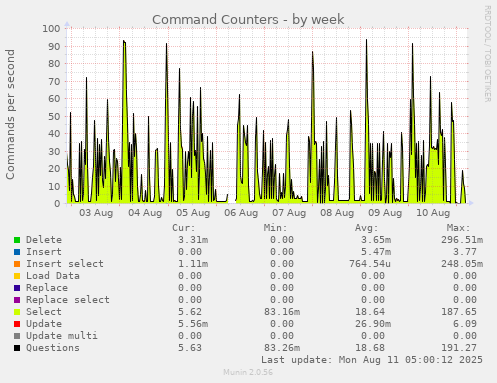Click the gray Update multi legend swatch
This screenshot has width=497, height=383.
tap(17, 336)
